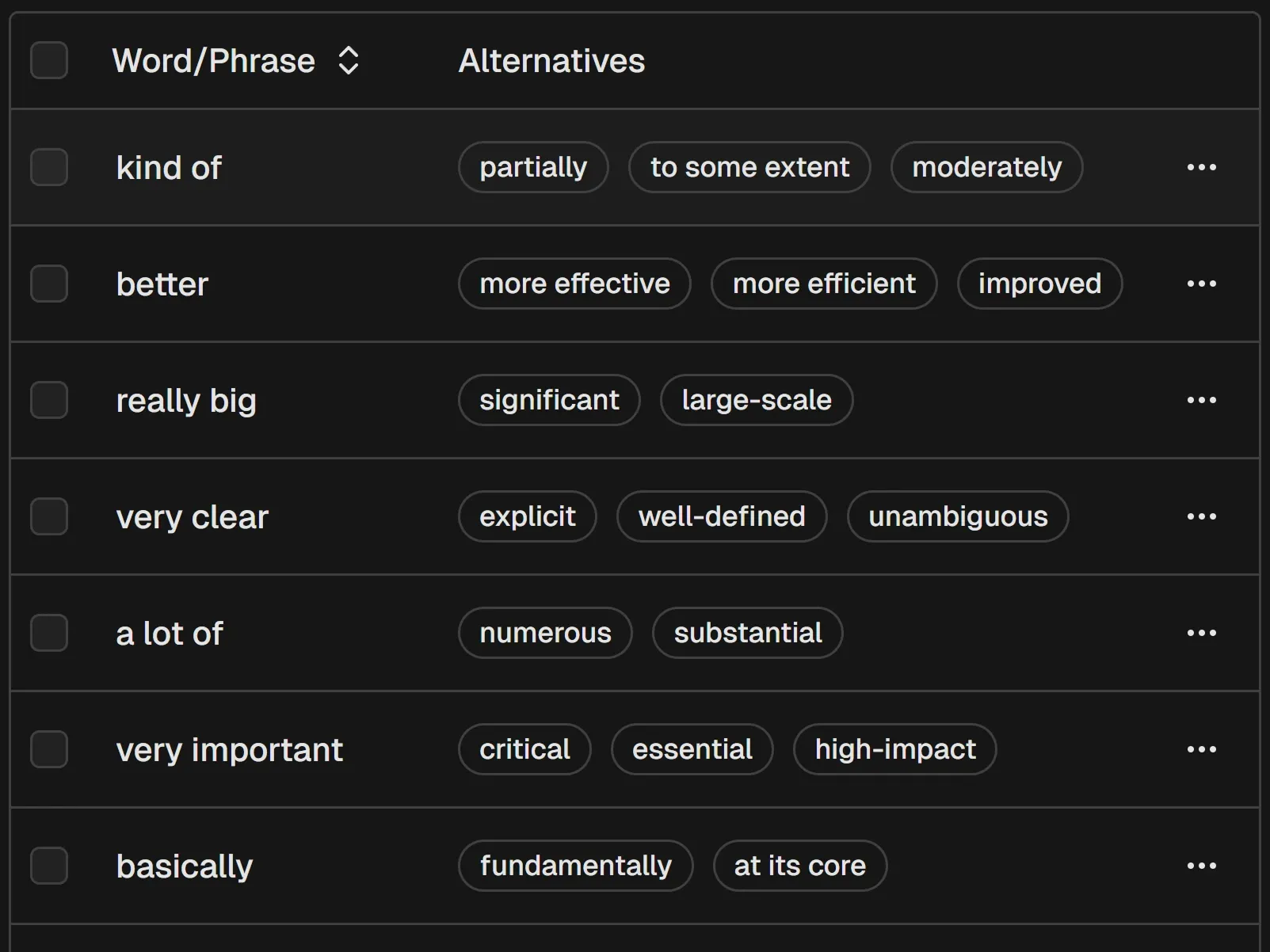Open the options menu for "basically"
This screenshot has width=1270, height=952.
tap(1202, 866)
